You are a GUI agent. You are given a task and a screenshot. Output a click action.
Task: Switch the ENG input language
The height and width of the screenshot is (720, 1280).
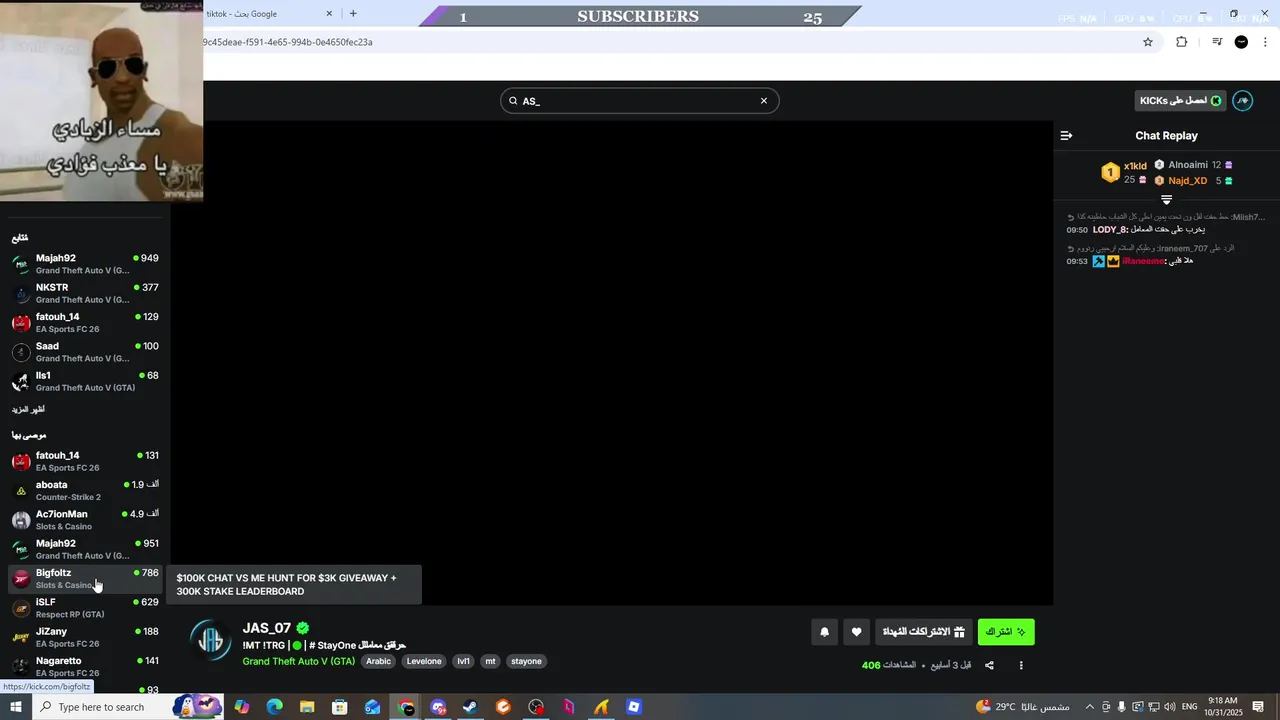1190,707
